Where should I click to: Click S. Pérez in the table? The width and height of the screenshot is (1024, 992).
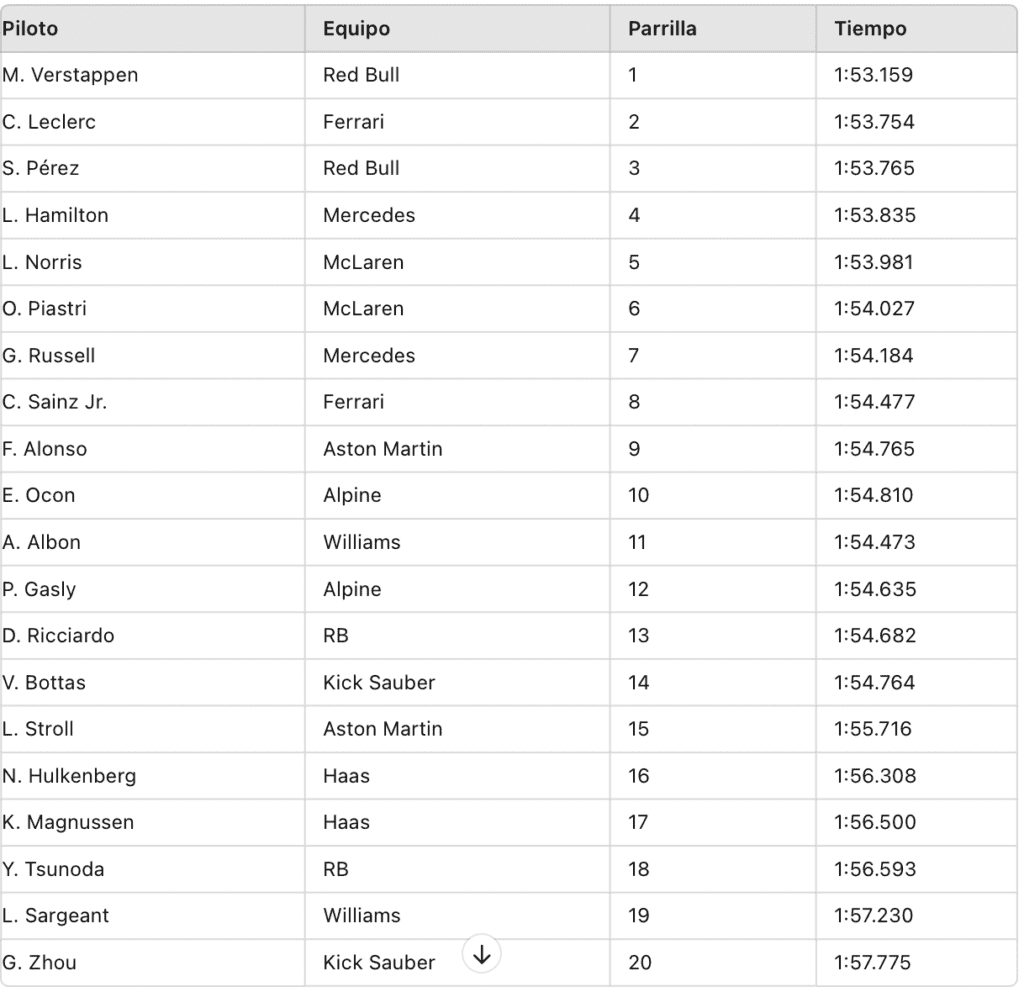click(41, 169)
